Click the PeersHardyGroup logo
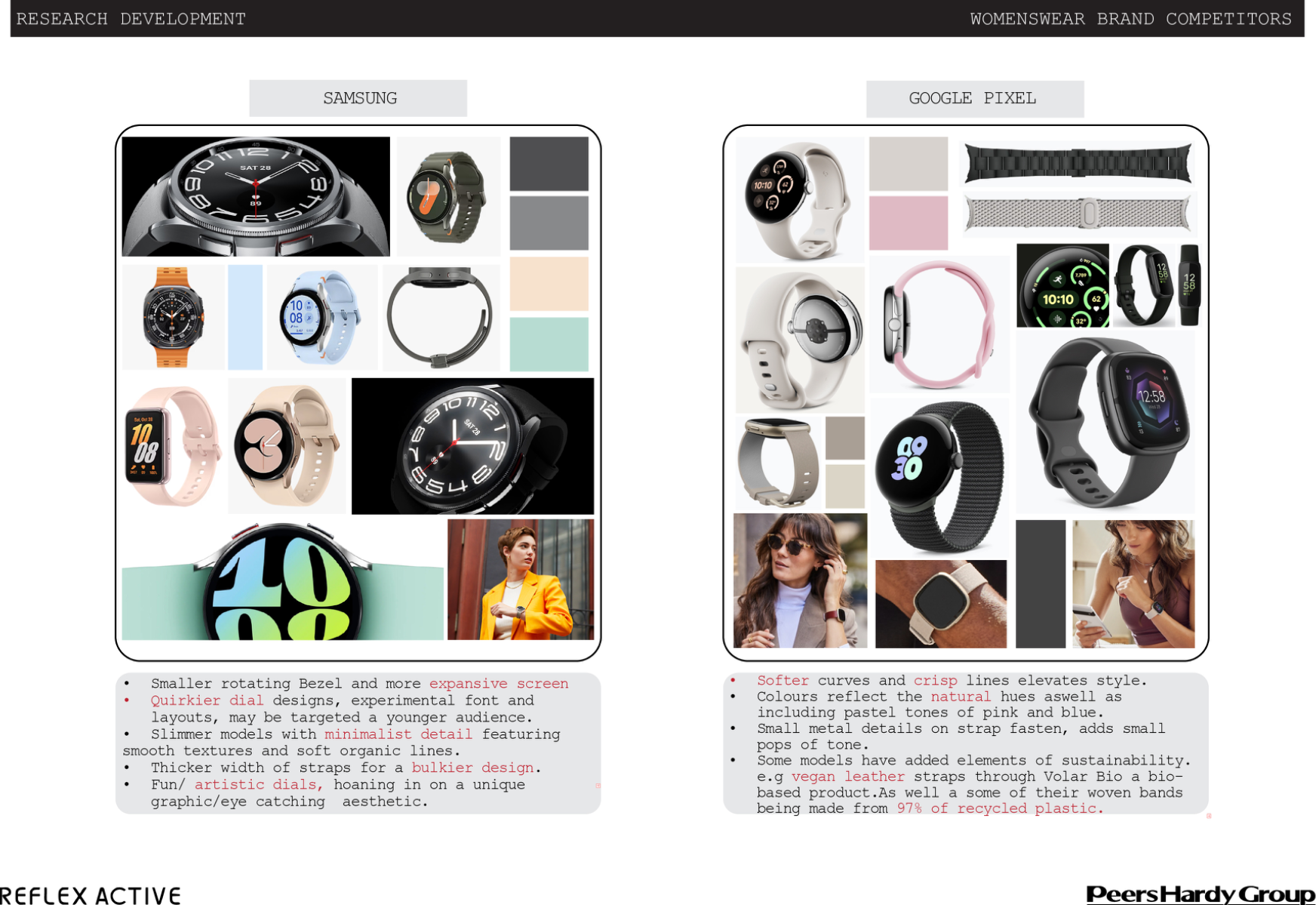 point(1200,894)
